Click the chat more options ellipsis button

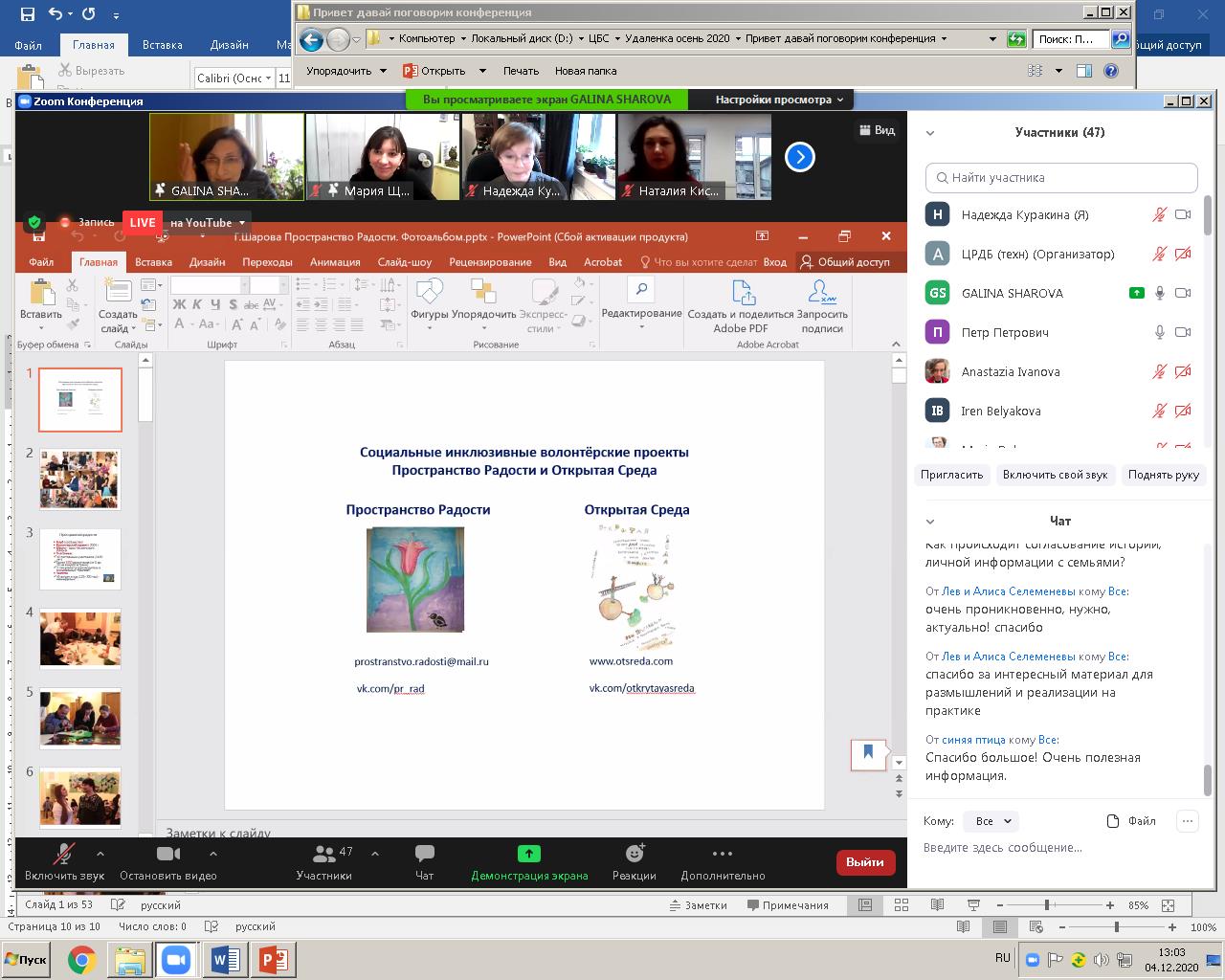(x=1187, y=821)
